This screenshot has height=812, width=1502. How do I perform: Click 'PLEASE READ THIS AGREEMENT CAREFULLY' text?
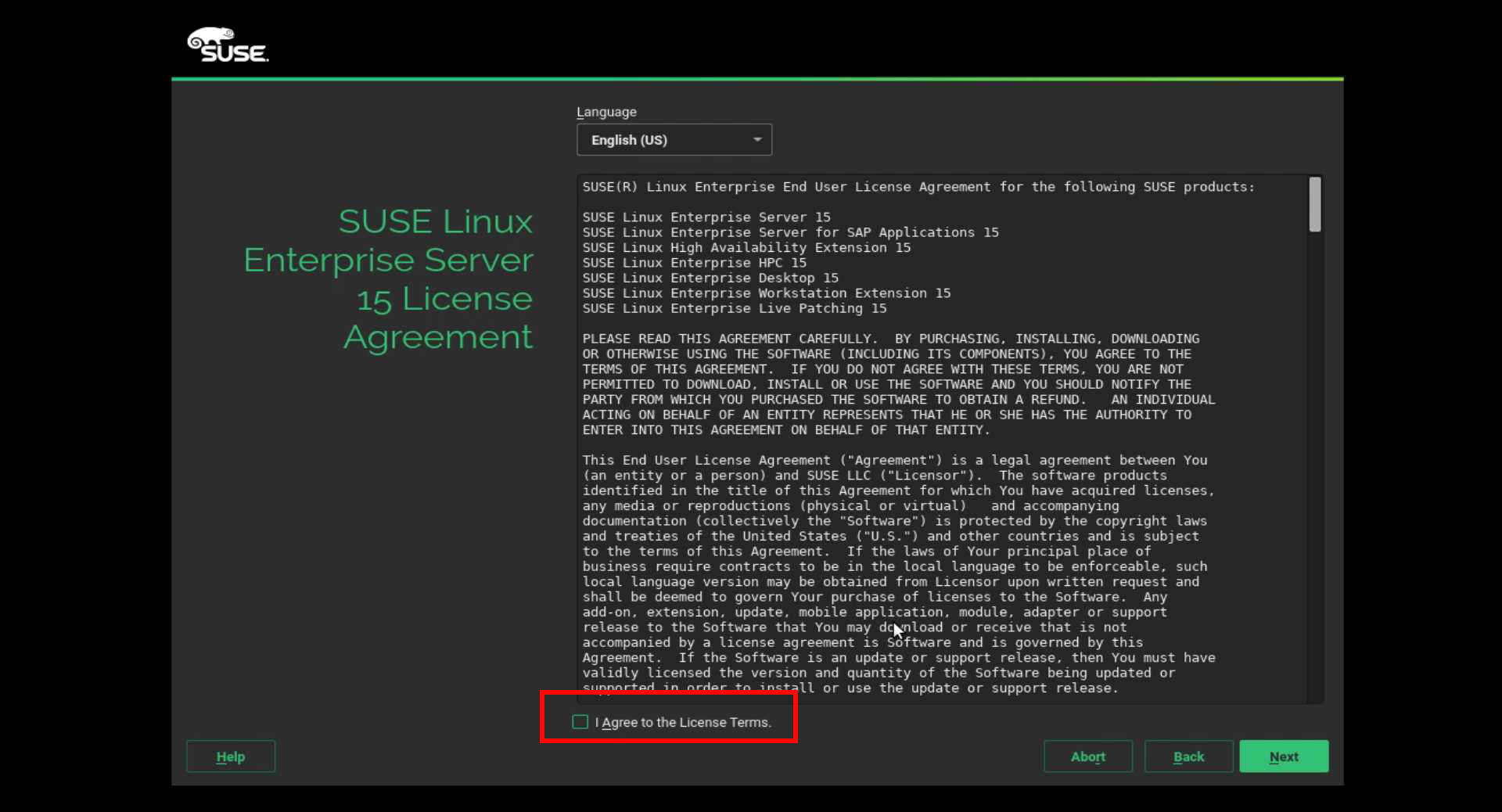point(727,339)
